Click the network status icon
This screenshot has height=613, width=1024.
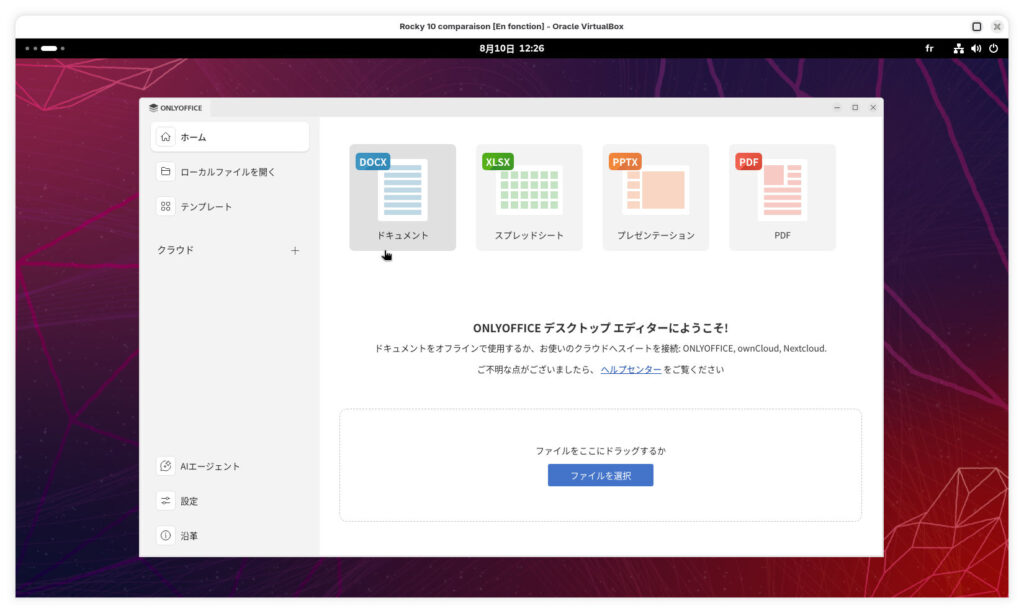pyautogui.click(x=958, y=48)
